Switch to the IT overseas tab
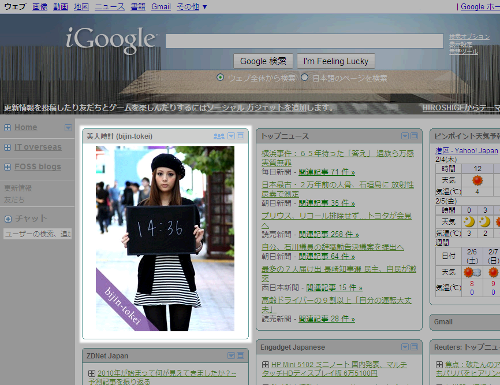Viewport: 500px width, 385px height. coord(38,147)
